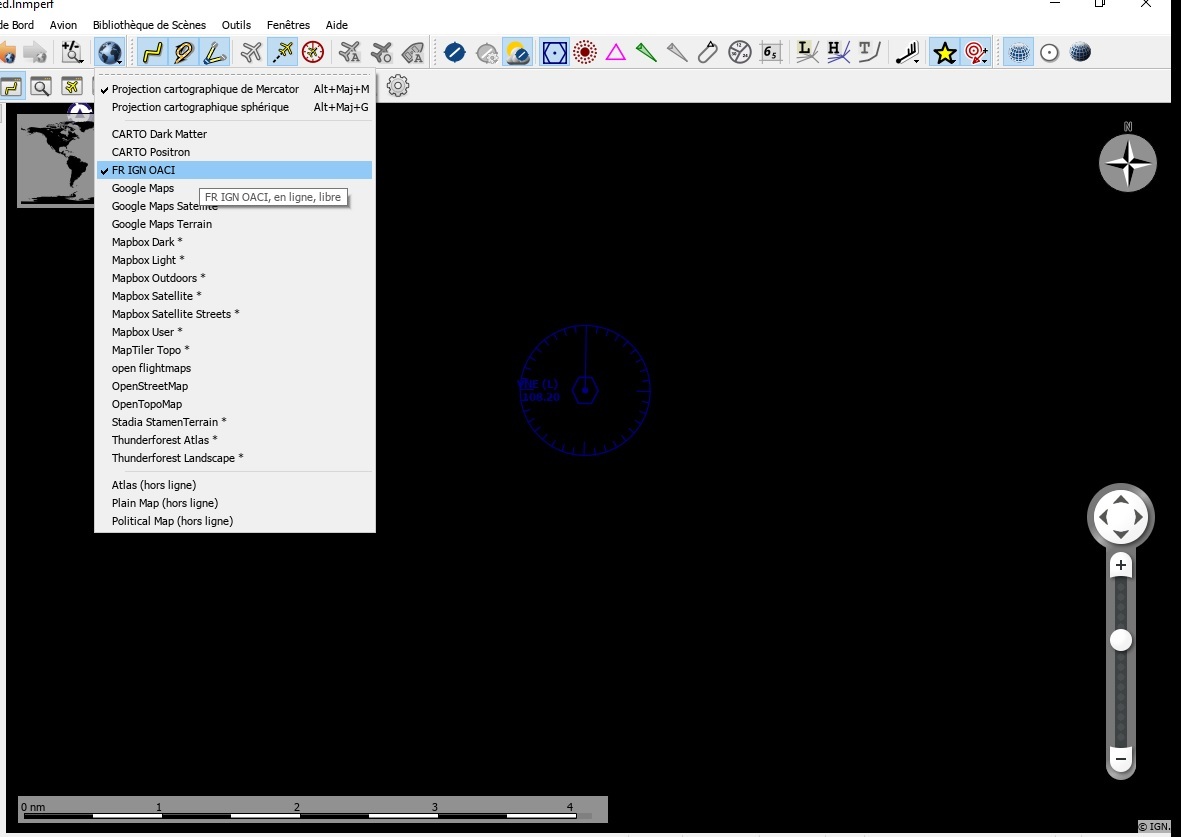The width and height of the screenshot is (1181, 837).
Task: Click the VOR stations hexagon-dot toolbar icon
Action: [x=554, y=52]
